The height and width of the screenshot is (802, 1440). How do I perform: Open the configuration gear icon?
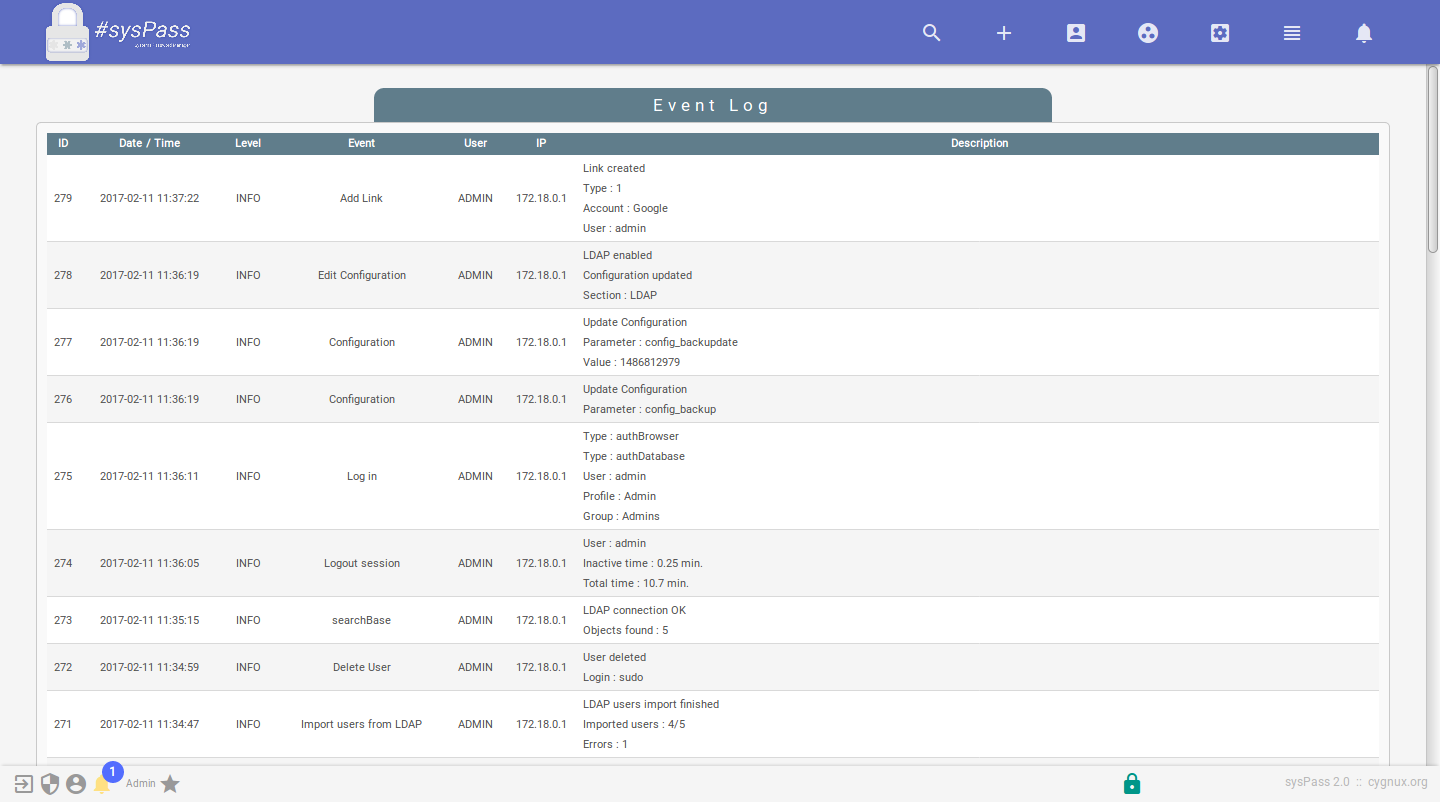pos(1220,33)
